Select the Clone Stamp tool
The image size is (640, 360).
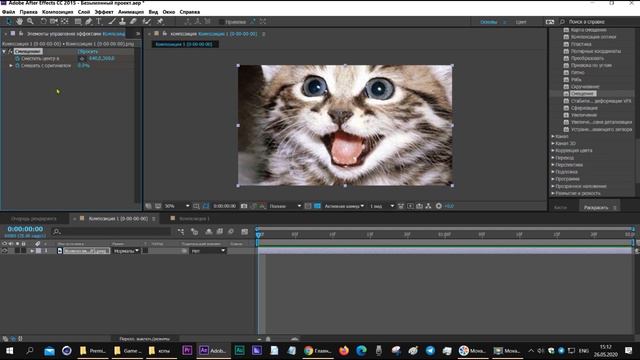[122, 22]
